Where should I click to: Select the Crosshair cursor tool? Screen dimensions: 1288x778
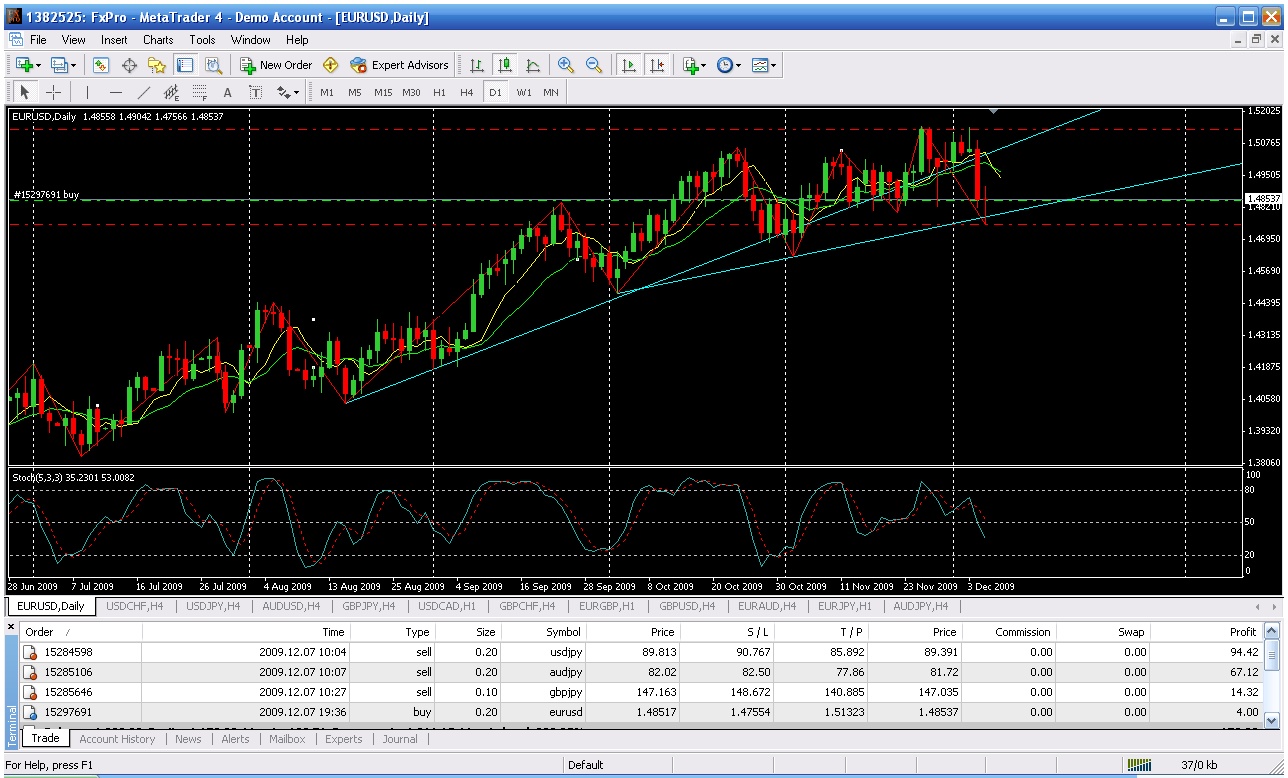pos(54,92)
